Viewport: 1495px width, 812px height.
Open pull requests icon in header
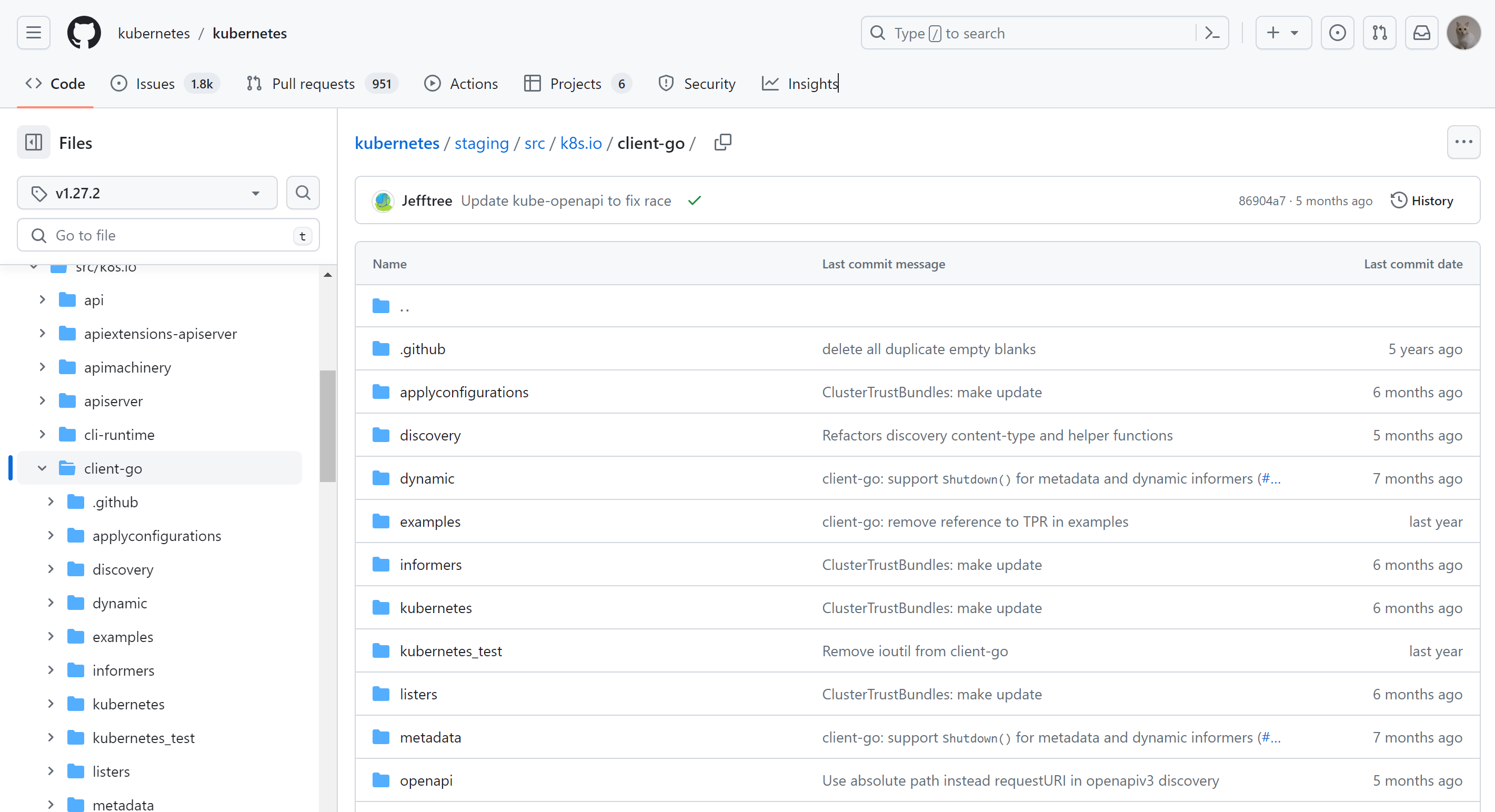tap(1380, 33)
